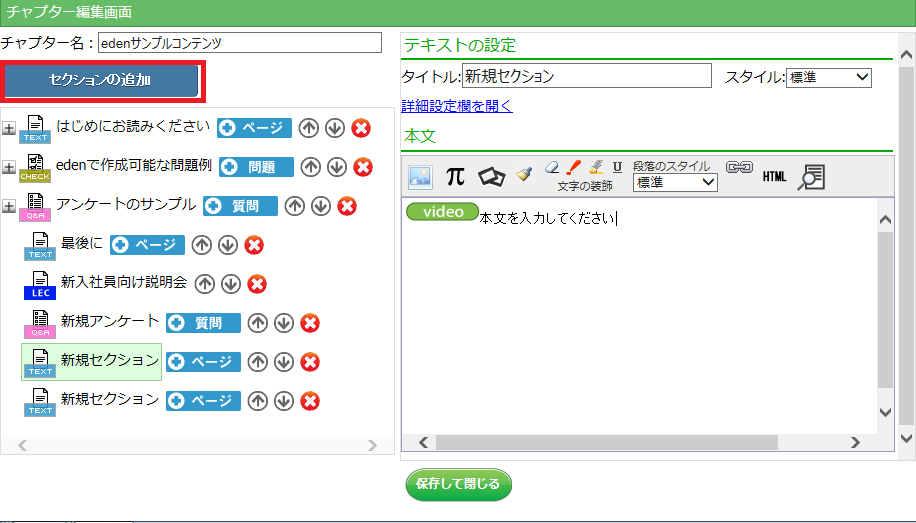The image size is (916, 523).
Task: Click in the 本文 text editing area
Action: [x=640, y=316]
